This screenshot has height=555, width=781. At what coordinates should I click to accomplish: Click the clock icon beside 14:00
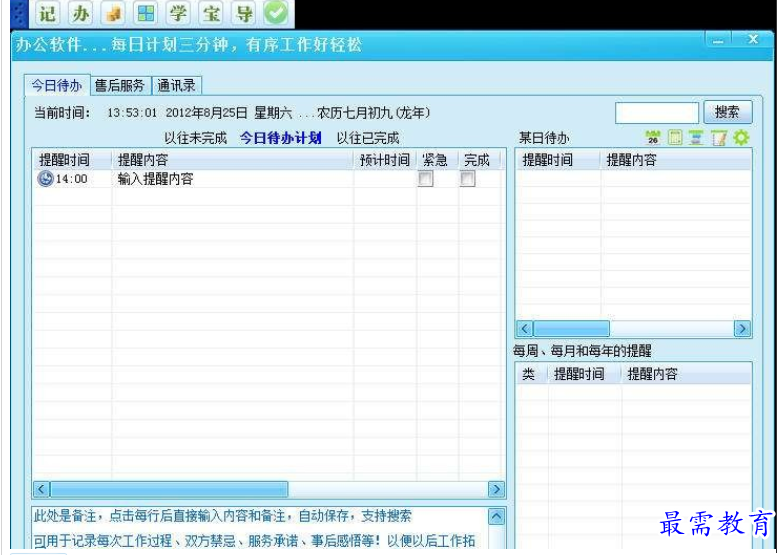pos(45,179)
